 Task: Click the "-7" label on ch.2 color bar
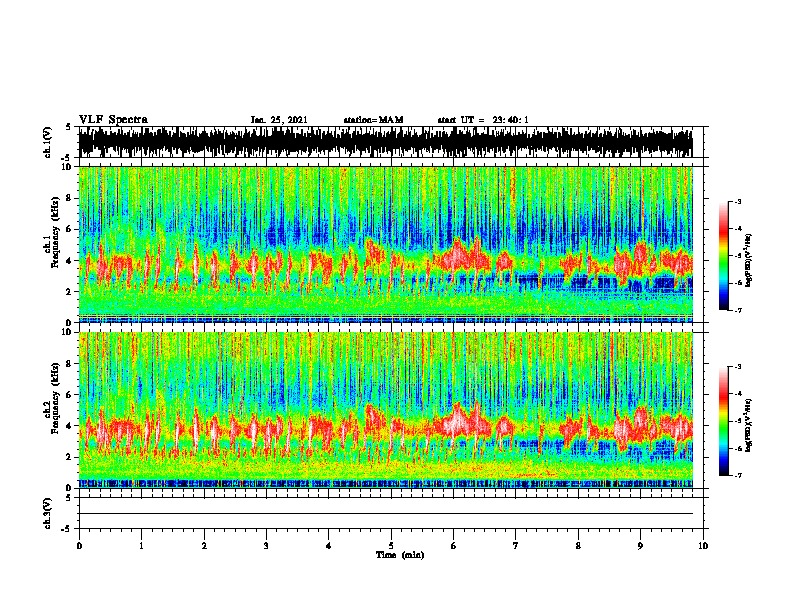737,475
